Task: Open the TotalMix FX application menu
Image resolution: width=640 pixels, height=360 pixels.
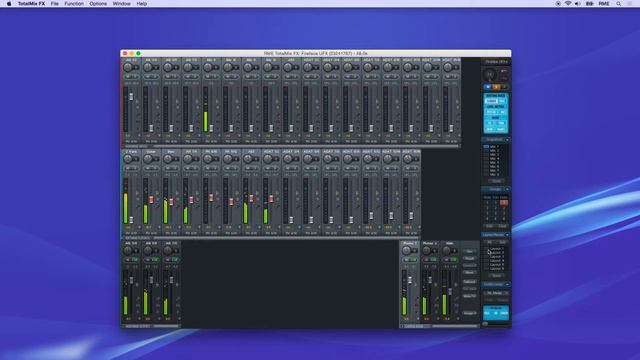Action: tap(31, 4)
